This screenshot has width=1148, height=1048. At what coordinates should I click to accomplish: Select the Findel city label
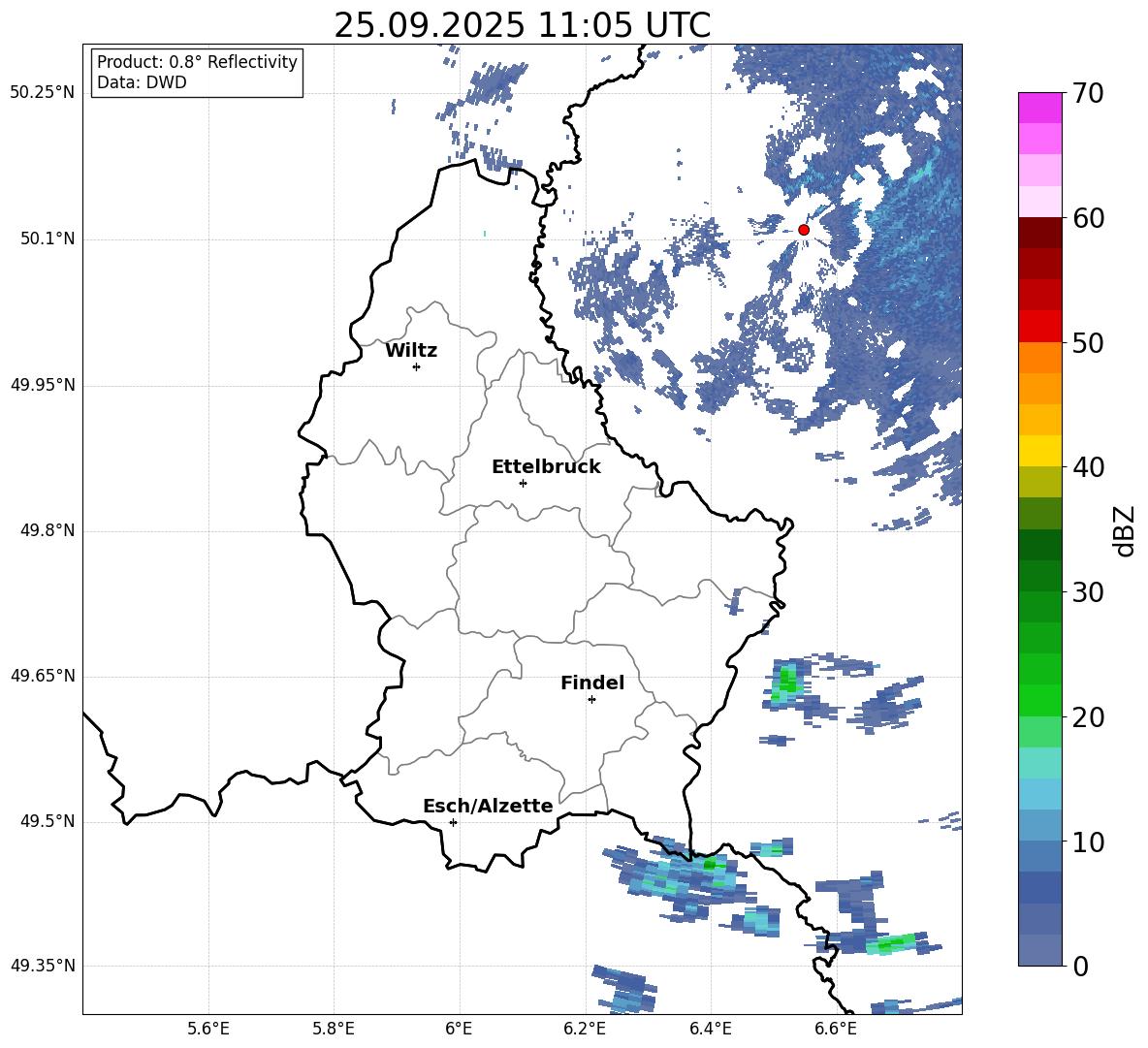tap(592, 683)
